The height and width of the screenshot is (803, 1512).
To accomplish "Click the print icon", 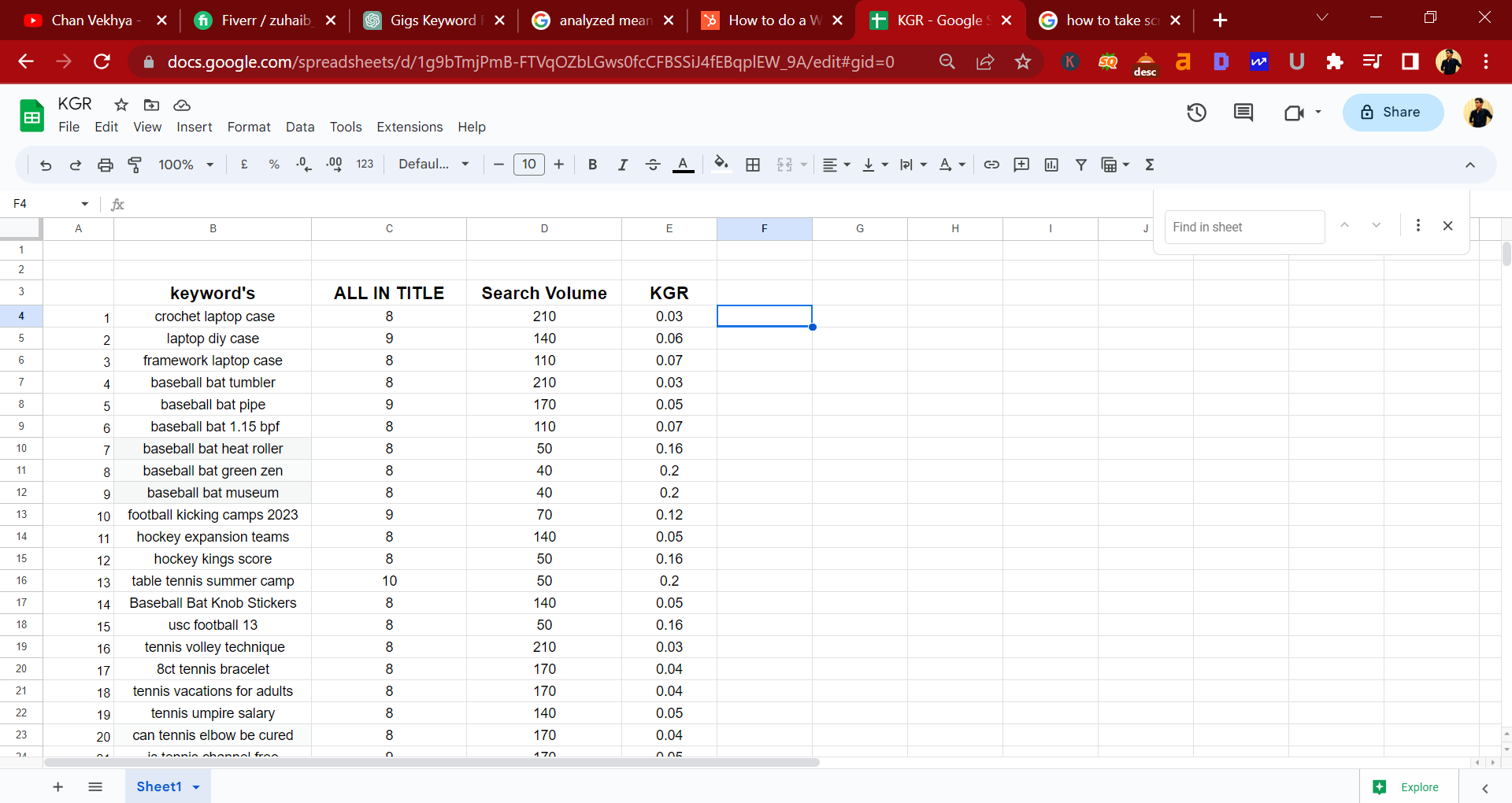I will pyautogui.click(x=105, y=165).
